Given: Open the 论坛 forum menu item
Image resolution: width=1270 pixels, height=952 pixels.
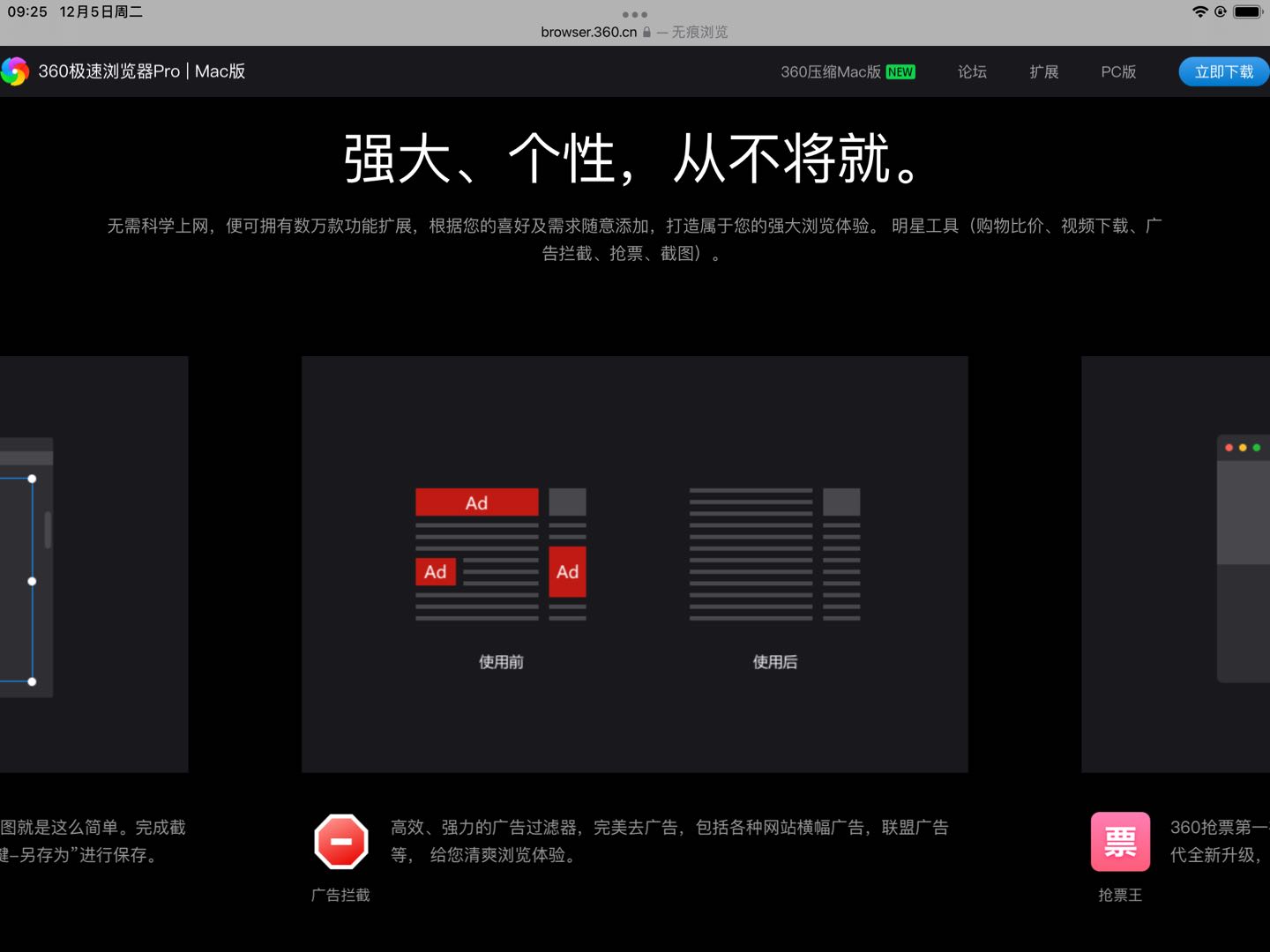Looking at the screenshot, I should pyautogui.click(x=972, y=72).
